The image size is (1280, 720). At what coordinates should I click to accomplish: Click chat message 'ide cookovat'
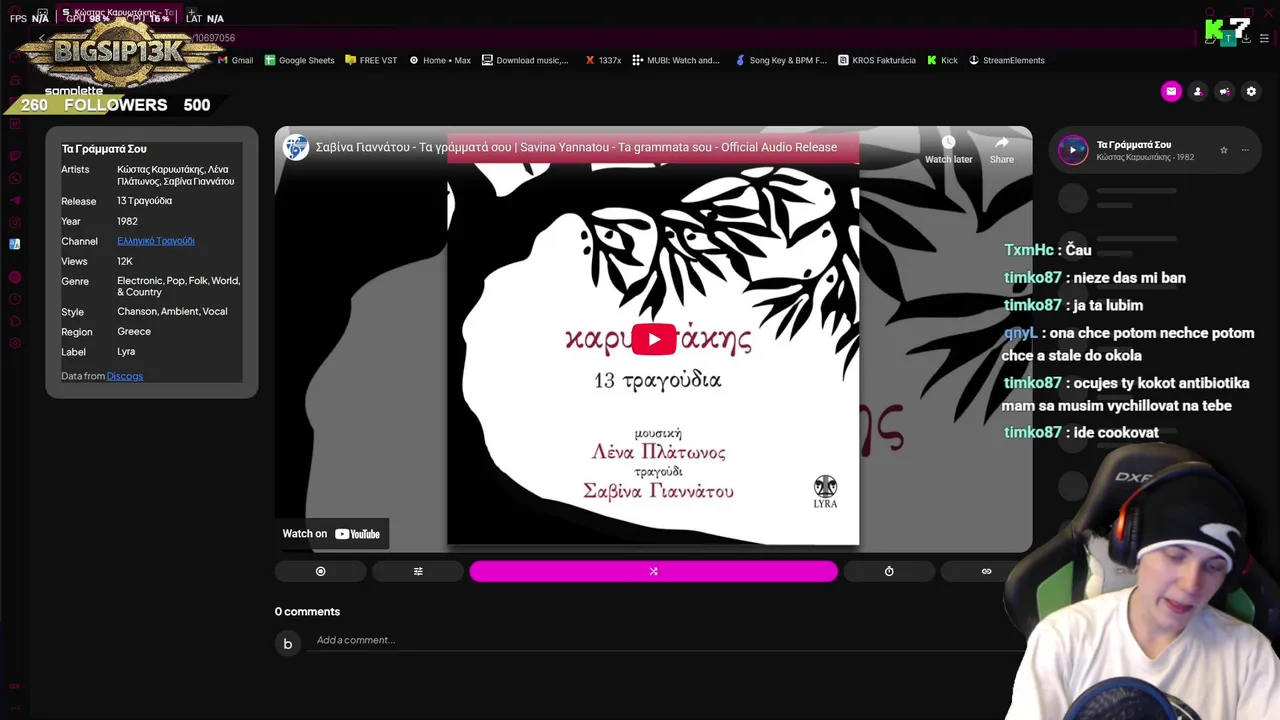point(1116,433)
